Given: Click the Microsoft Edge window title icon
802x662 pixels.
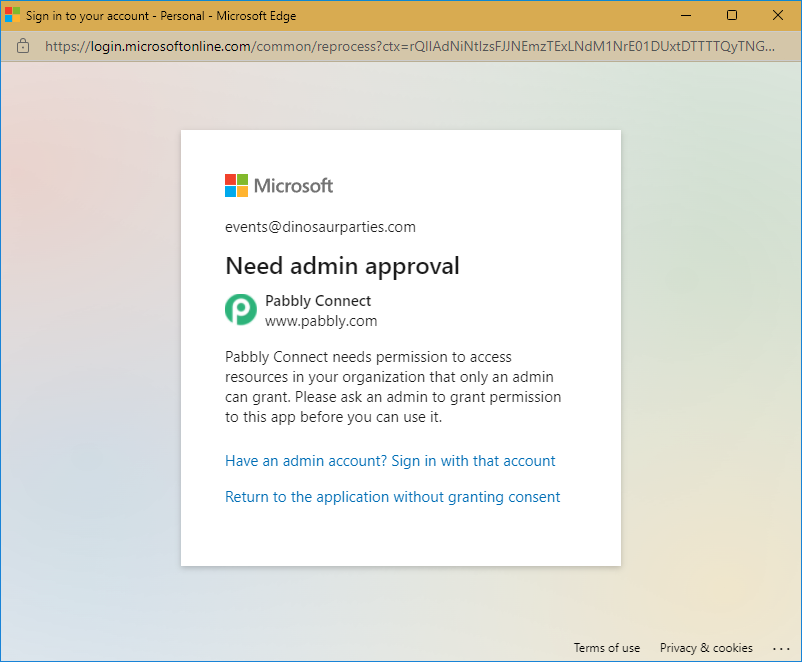Looking at the screenshot, I should 12,15.
